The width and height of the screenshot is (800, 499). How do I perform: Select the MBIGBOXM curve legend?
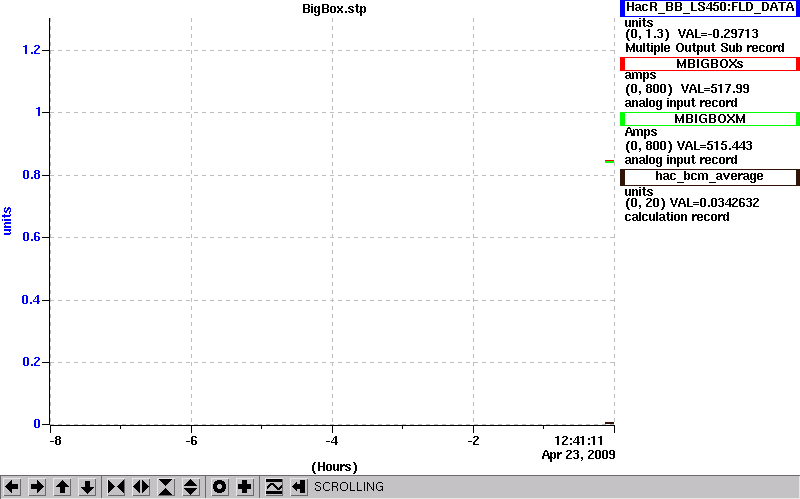tap(710, 119)
